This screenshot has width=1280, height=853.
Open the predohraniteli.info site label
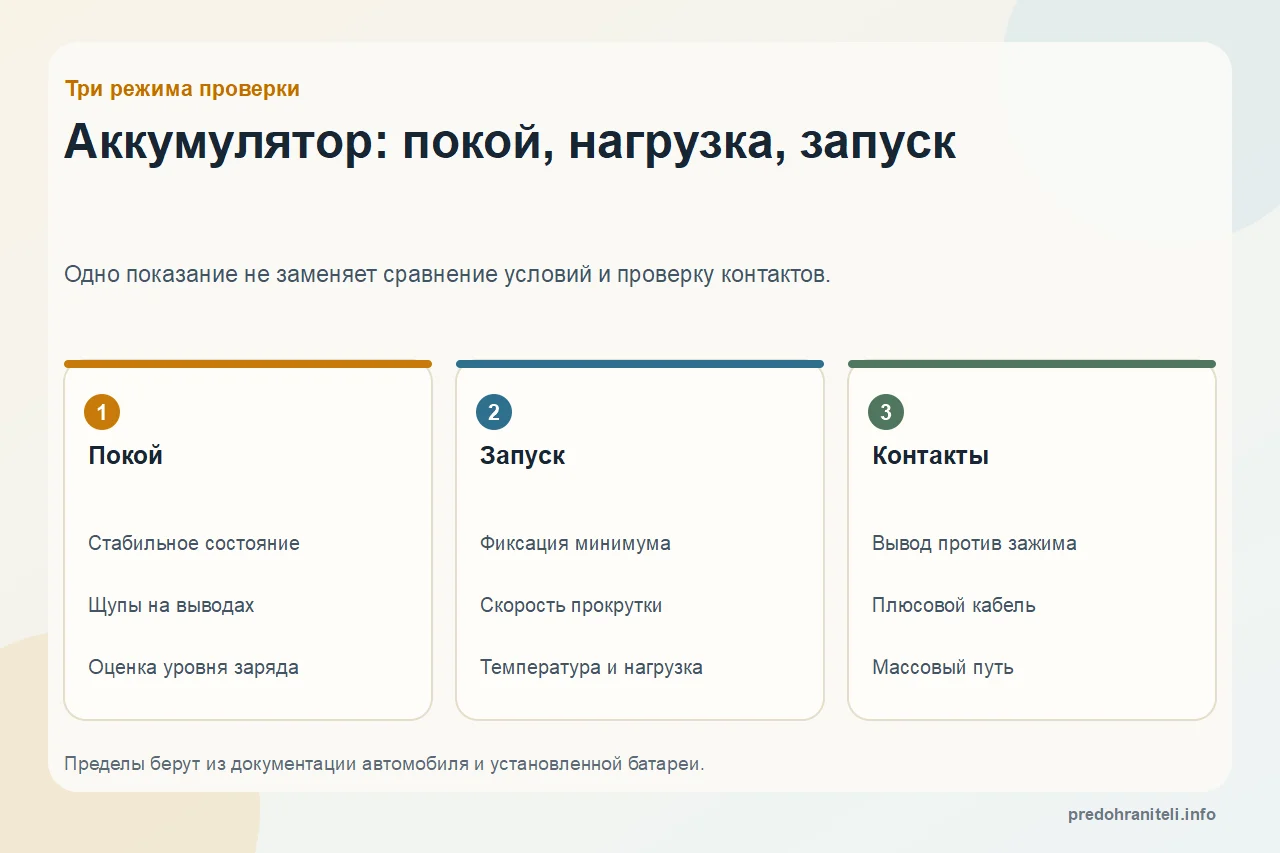pyautogui.click(x=1142, y=815)
